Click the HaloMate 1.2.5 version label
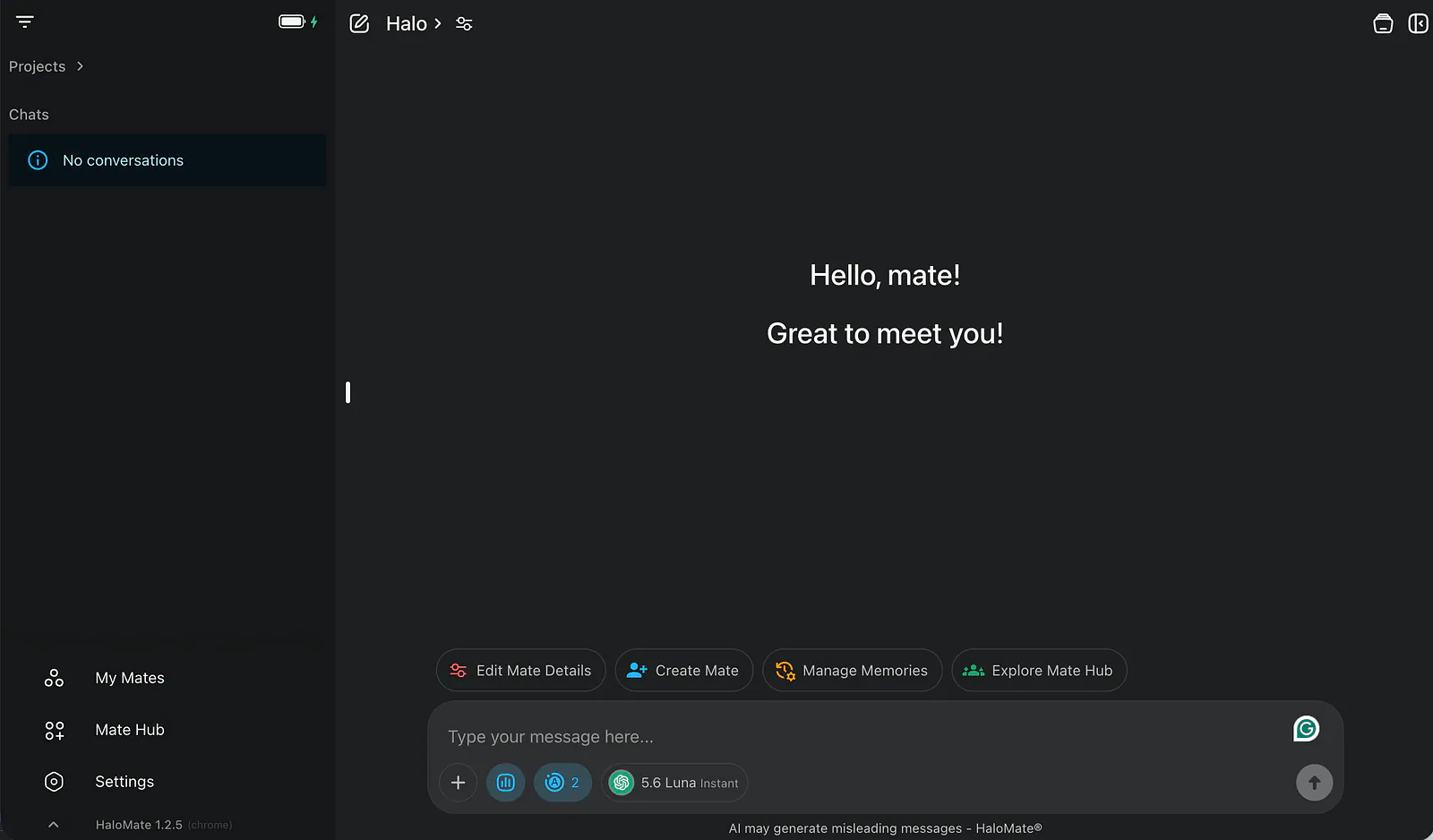 (x=139, y=825)
